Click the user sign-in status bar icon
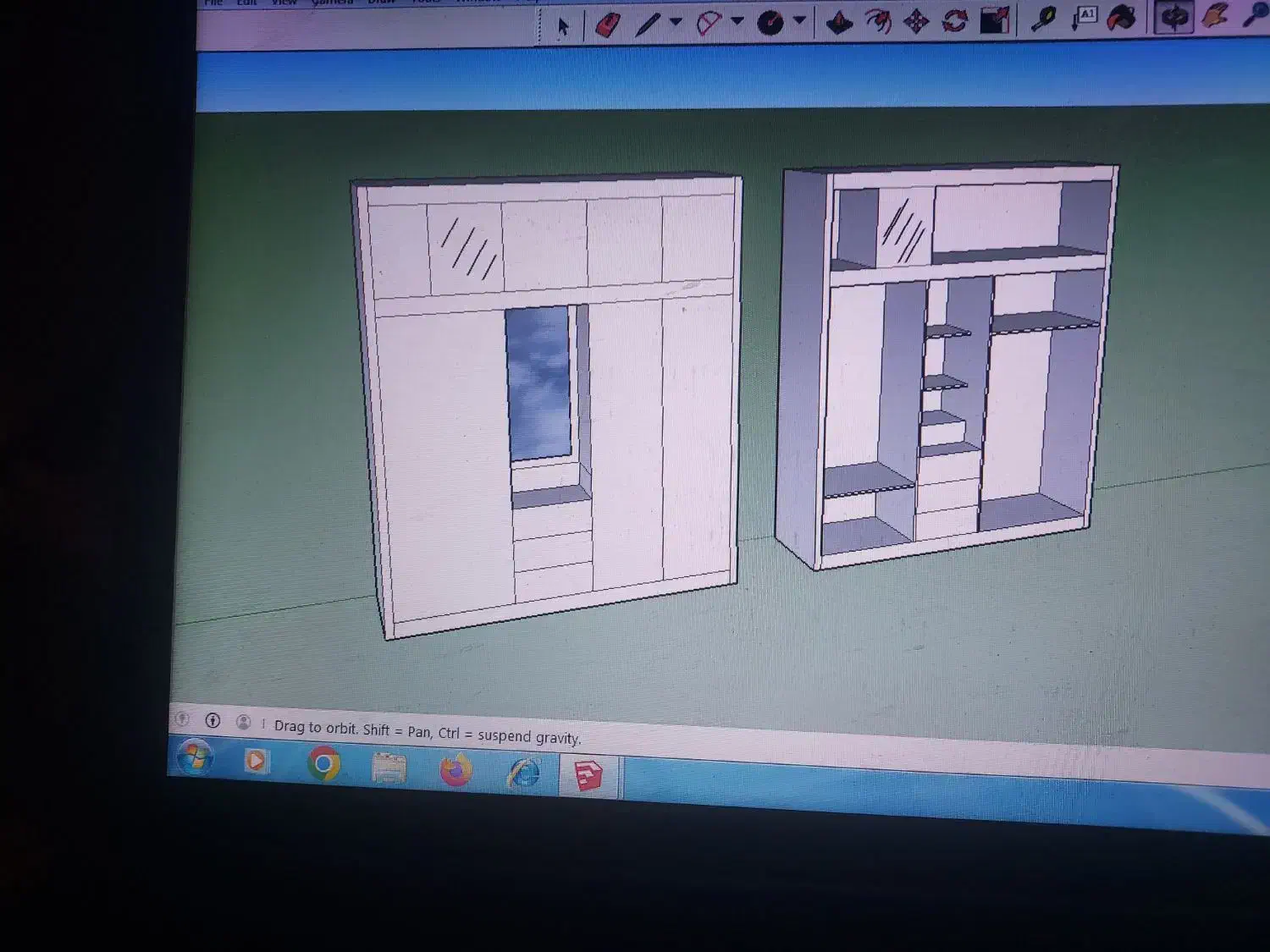1270x952 pixels. pos(243,722)
